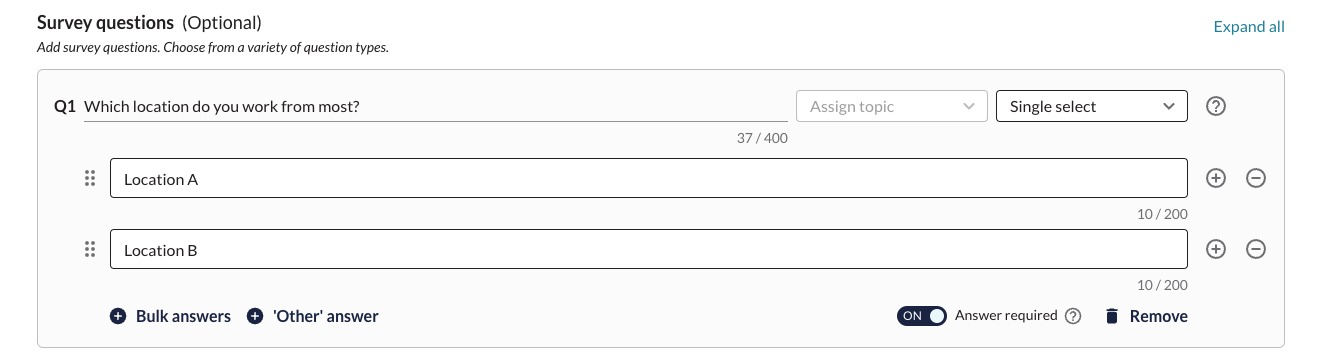Click help icon next to Answer required

point(1073,316)
